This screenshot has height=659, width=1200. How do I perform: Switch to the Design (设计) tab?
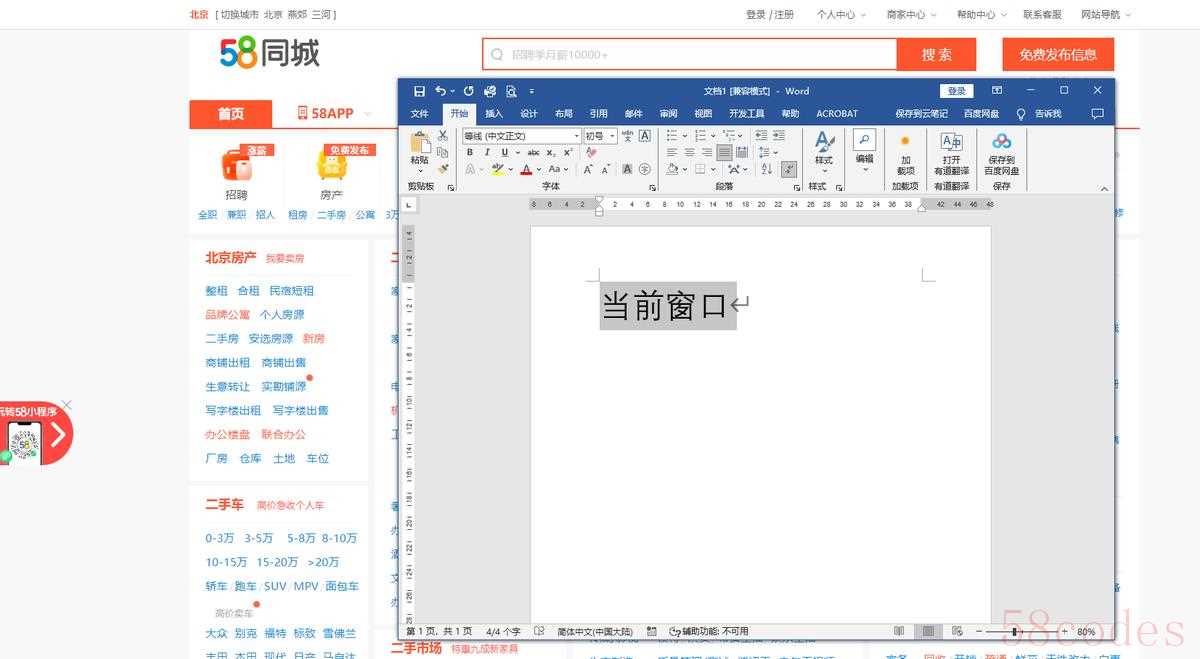click(529, 113)
